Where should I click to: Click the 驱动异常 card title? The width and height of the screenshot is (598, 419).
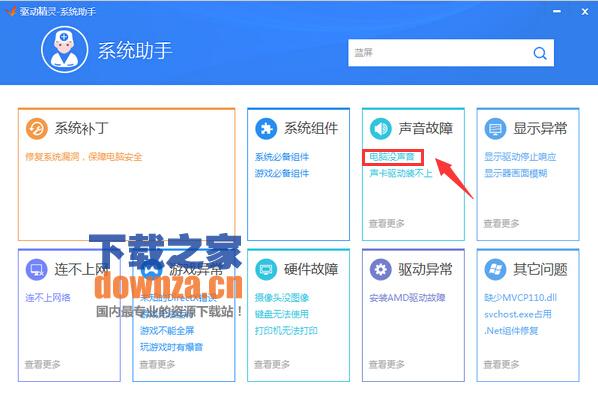[426, 269]
